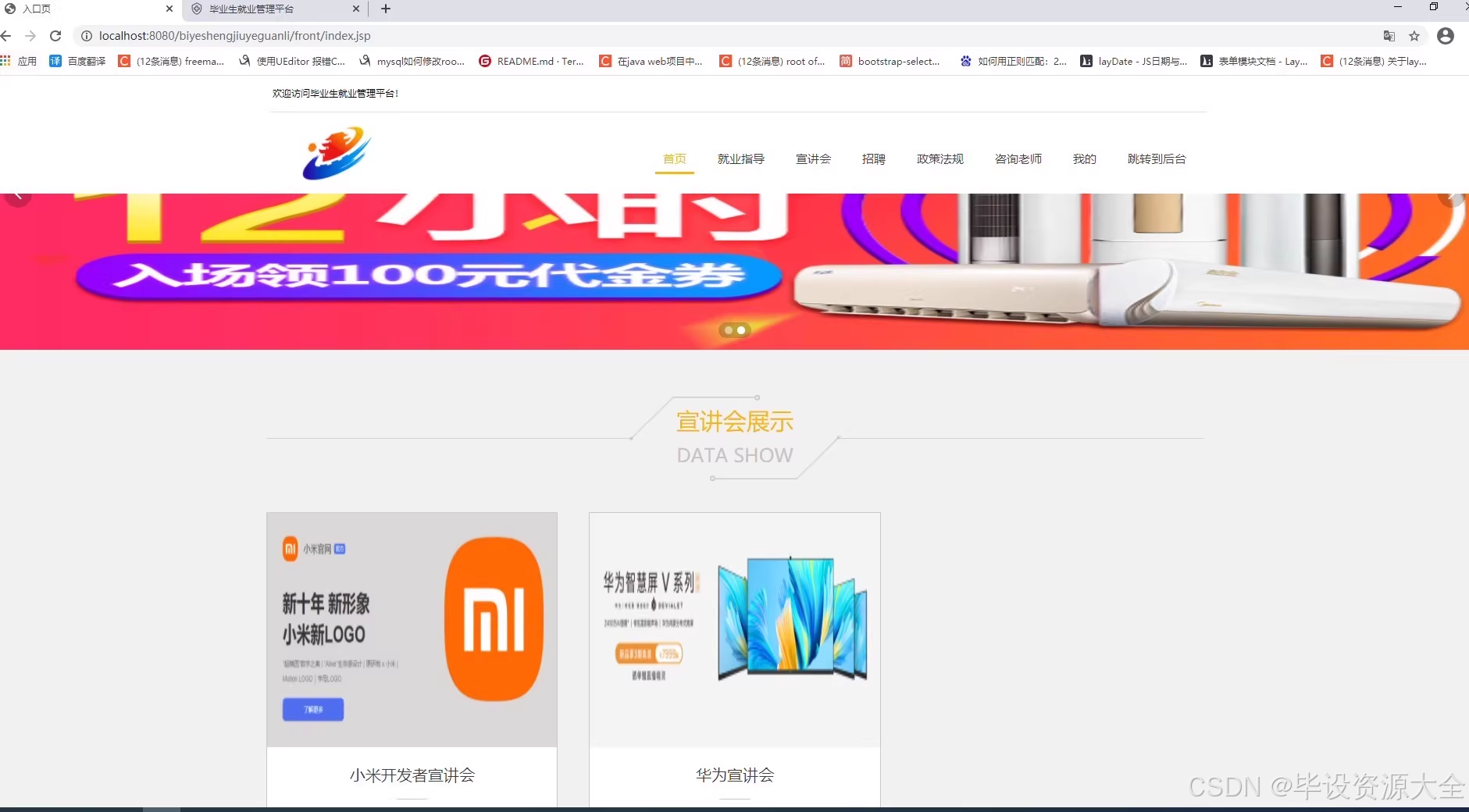Click the carousel next arrow

[x=1452, y=198]
